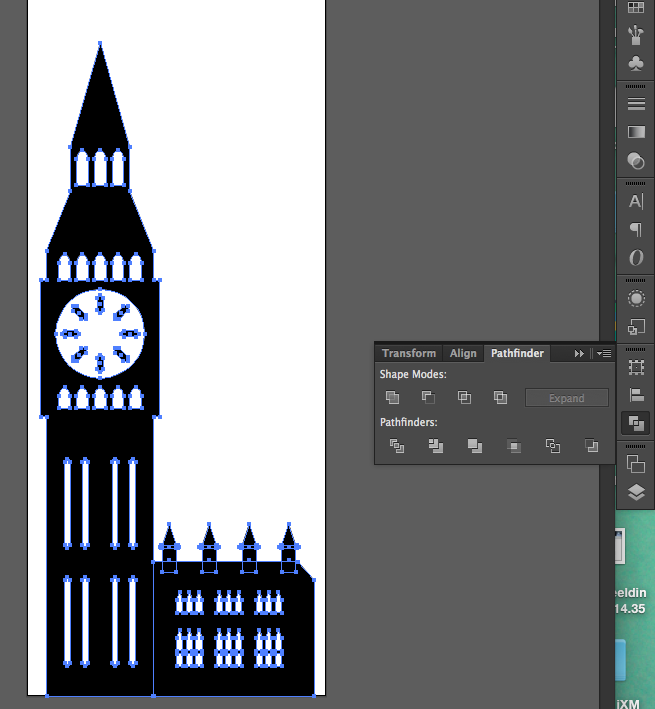Select the black tower spire shape
This screenshot has width=655, height=709.
(100, 109)
